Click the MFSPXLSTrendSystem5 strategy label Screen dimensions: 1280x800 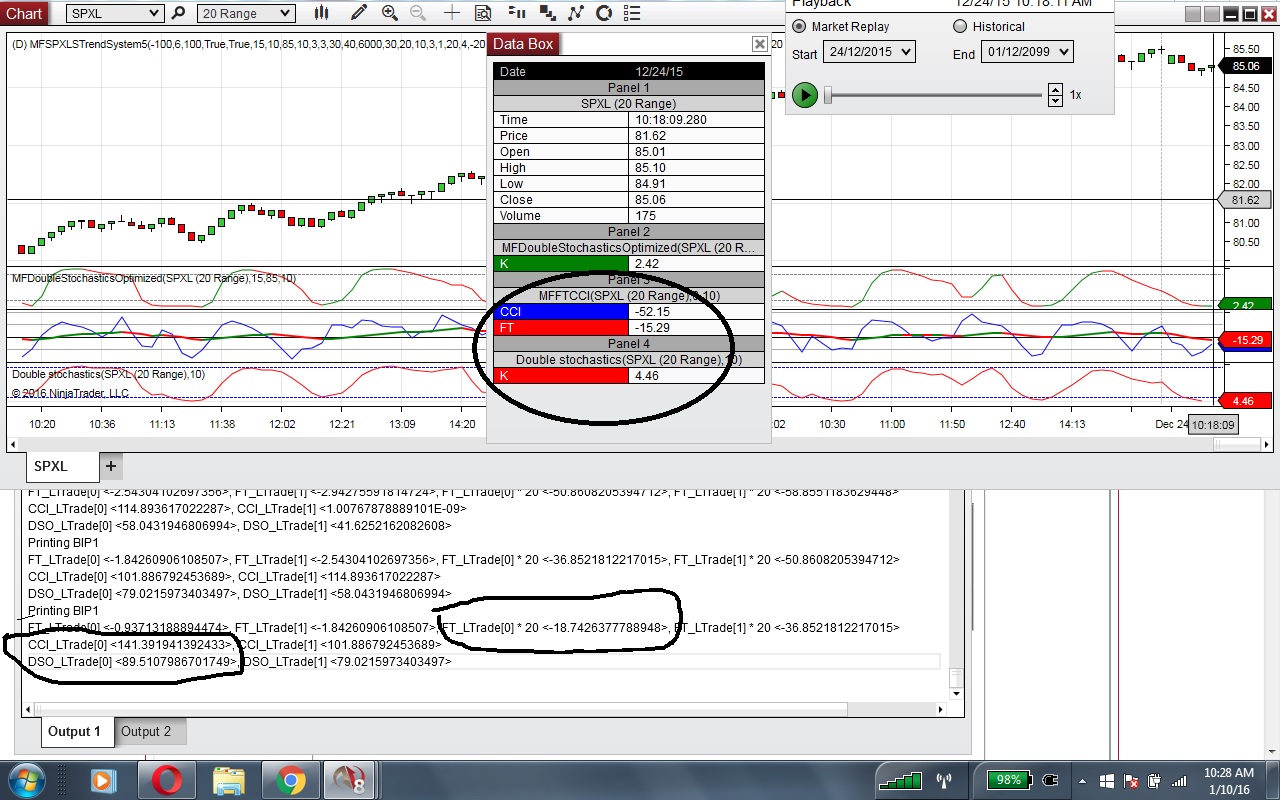tap(247, 44)
